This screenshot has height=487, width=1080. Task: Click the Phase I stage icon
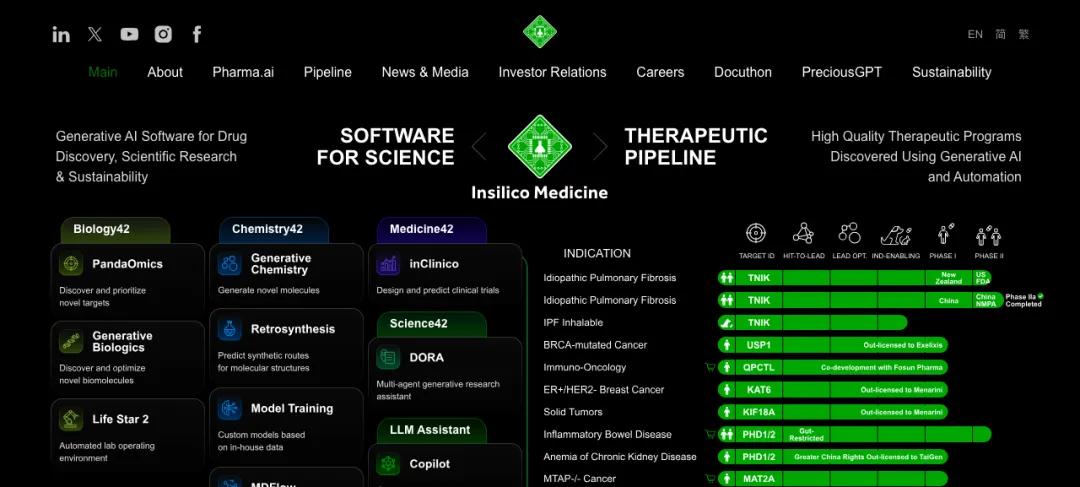pyautogui.click(x=945, y=234)
